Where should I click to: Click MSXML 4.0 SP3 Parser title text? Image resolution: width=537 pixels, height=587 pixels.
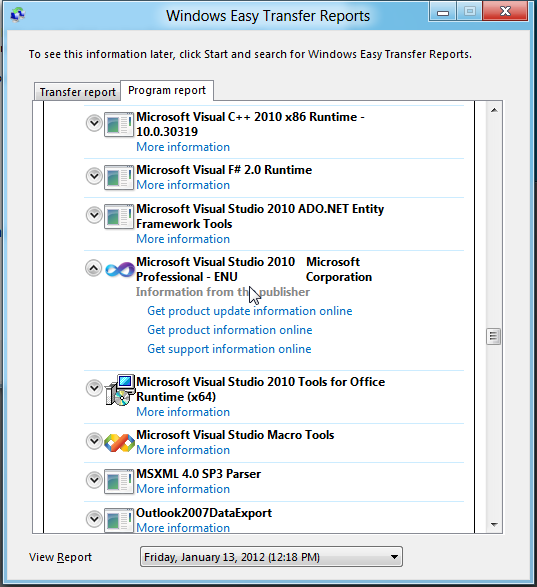pyautogui.click(x=198, y=474)
